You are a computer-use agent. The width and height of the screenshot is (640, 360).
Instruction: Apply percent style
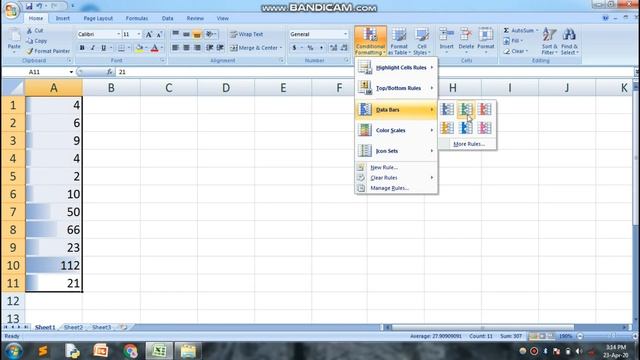click(310, 48)
